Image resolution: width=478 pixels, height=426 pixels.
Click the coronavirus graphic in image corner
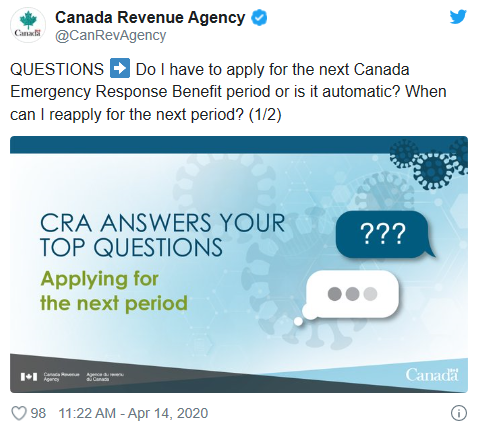point(430,163)
